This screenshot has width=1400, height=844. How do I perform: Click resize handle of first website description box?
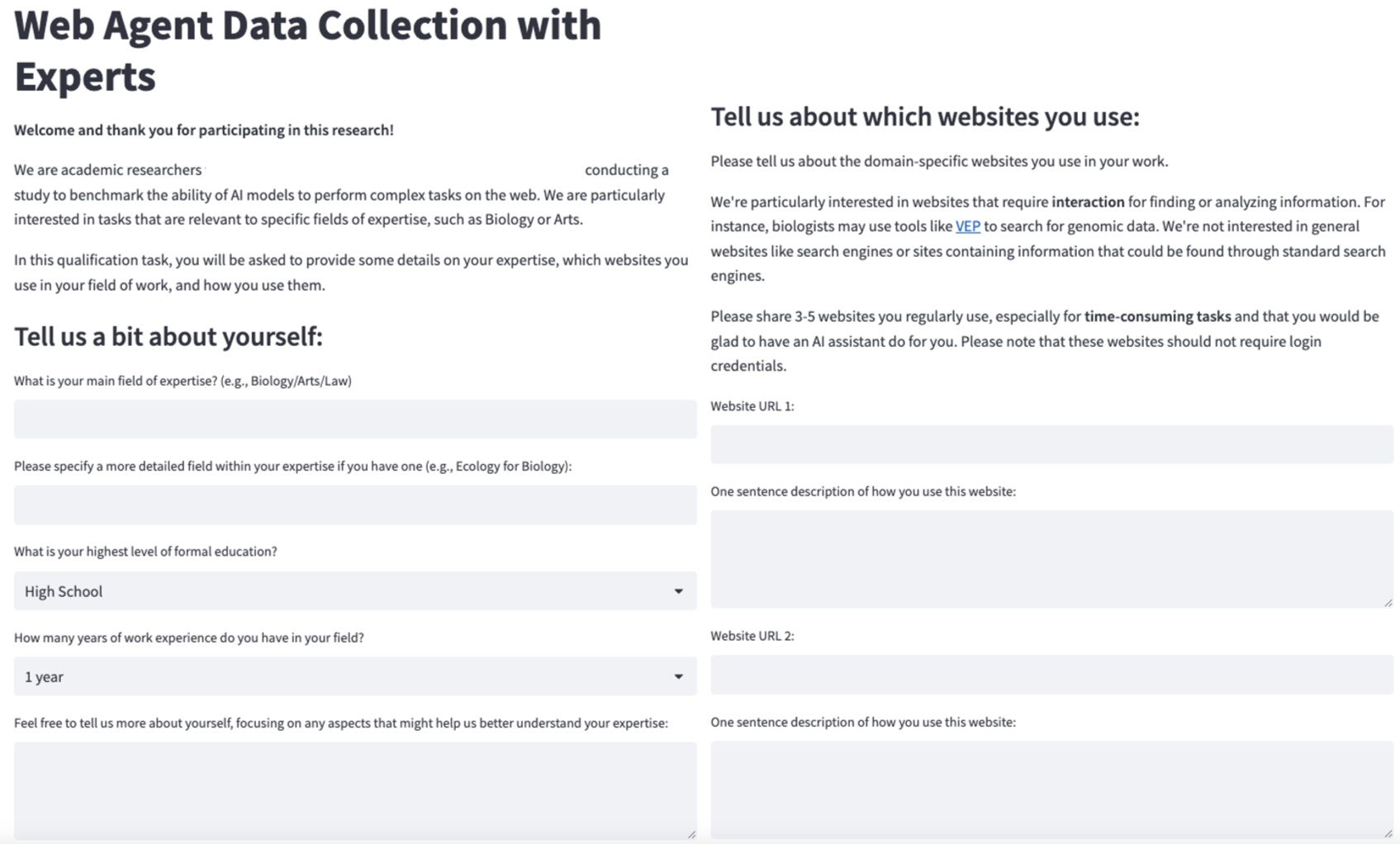[x=1388, y=603]
